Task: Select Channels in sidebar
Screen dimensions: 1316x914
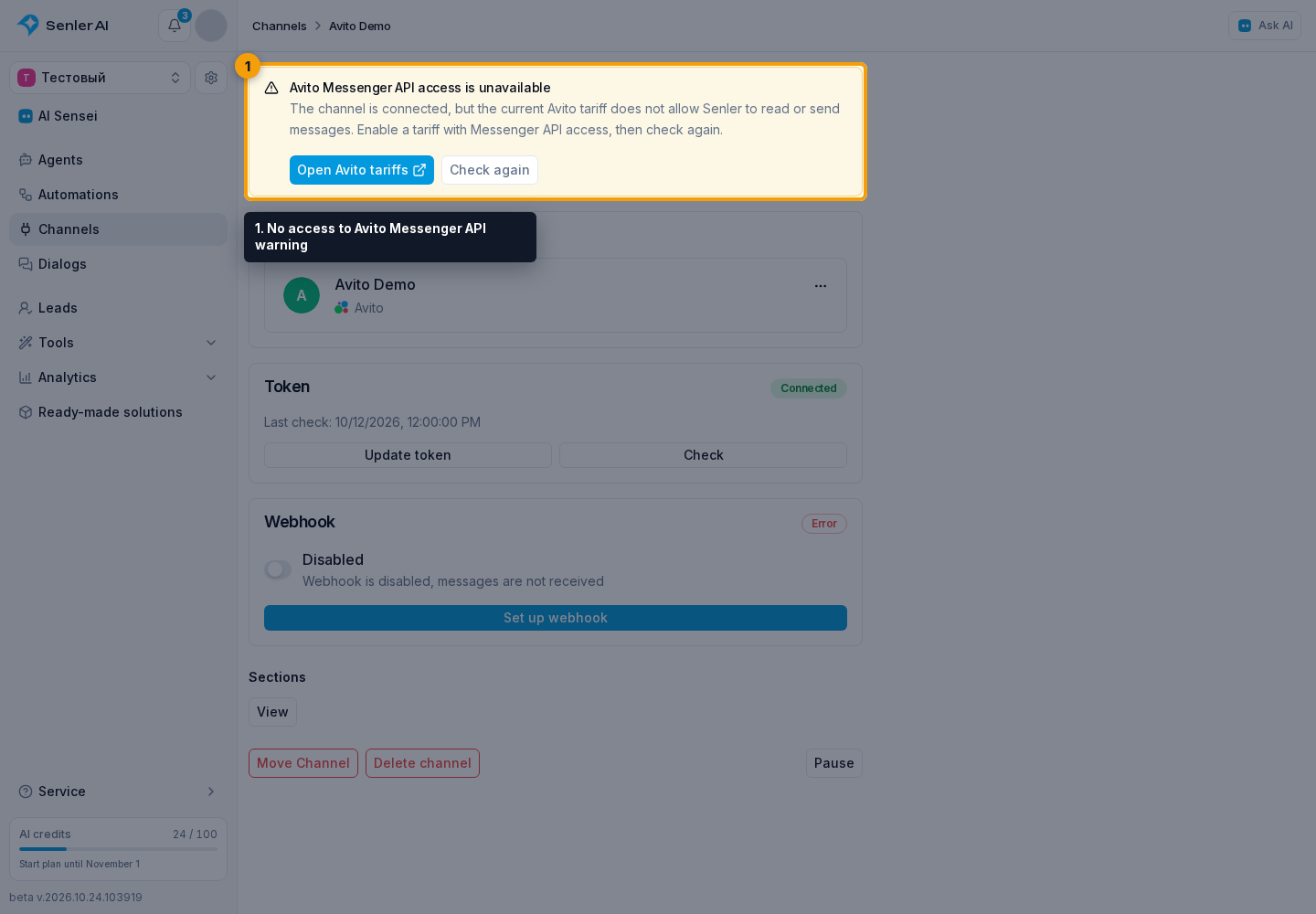Action: [118, 229]
